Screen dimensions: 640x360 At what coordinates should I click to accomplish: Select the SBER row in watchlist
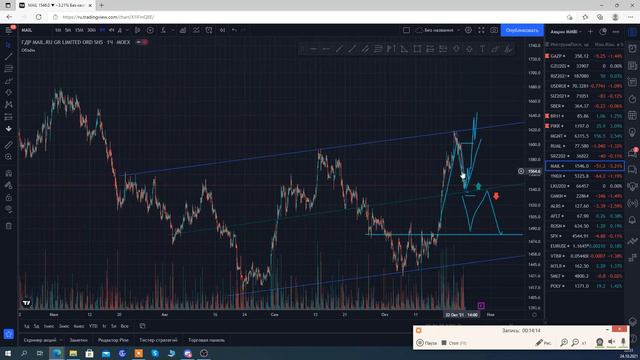pyautogui.click(x=585, y=106)
